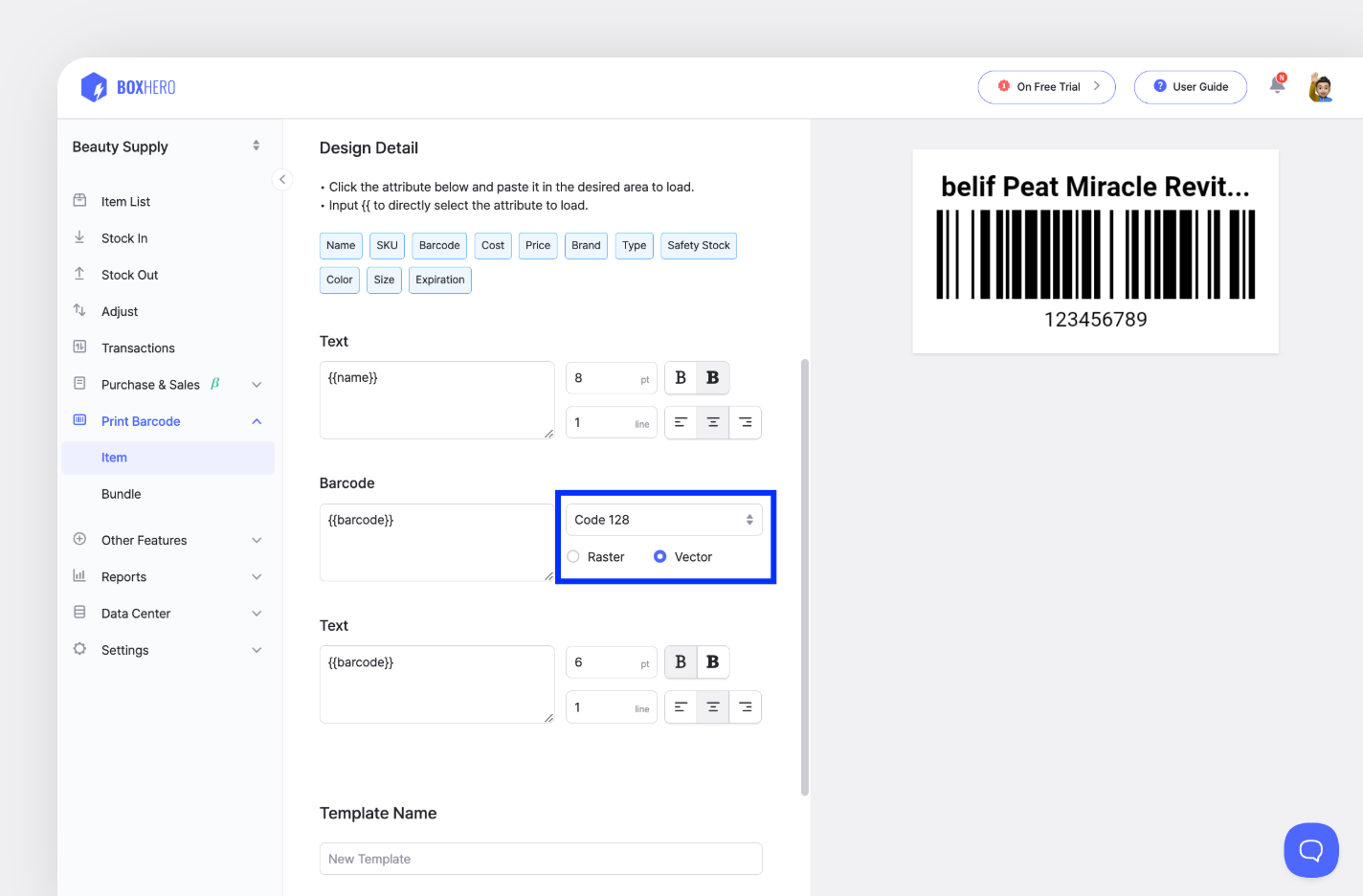Open the Print Barcode sidebar icon
This screenshot has width=1363, height=896.
pos(80,420)
